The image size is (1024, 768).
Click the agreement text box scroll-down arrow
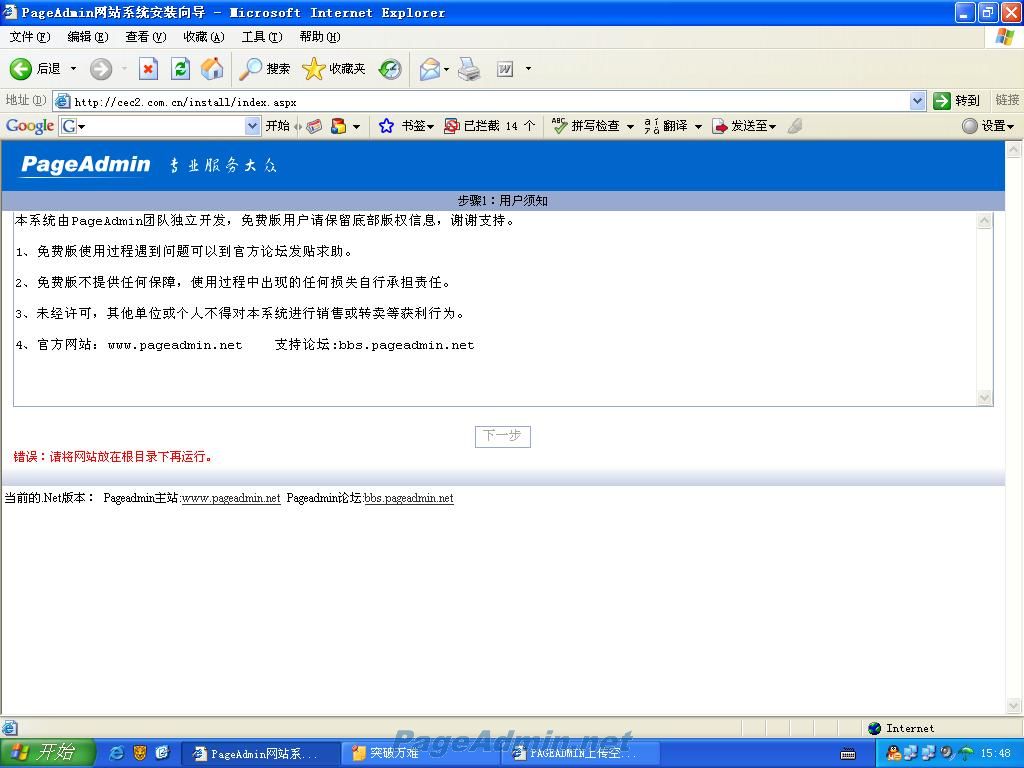(x=984, y=397)
